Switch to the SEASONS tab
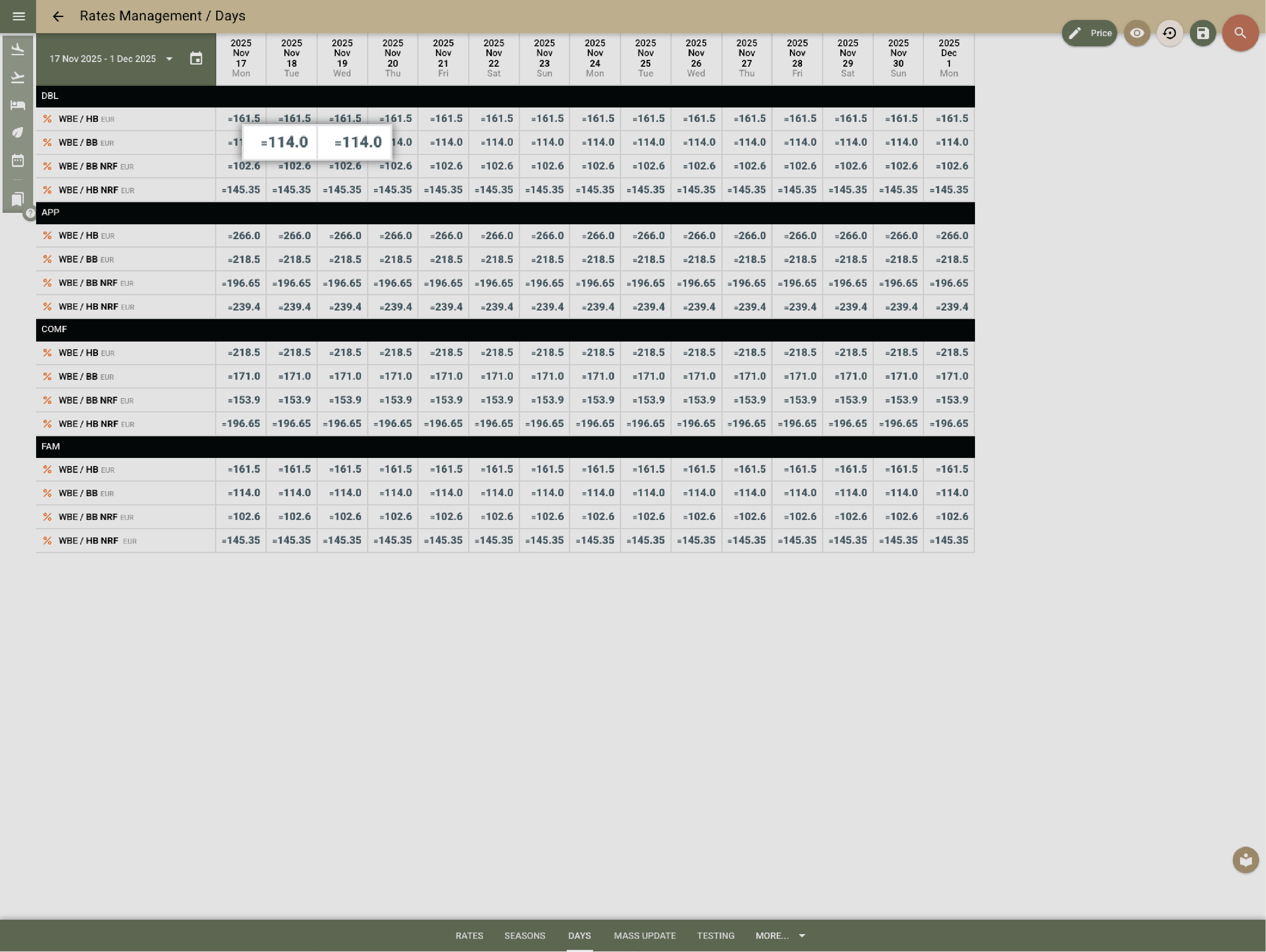Screen dimensions: 1266x952 tap(524, 935)
